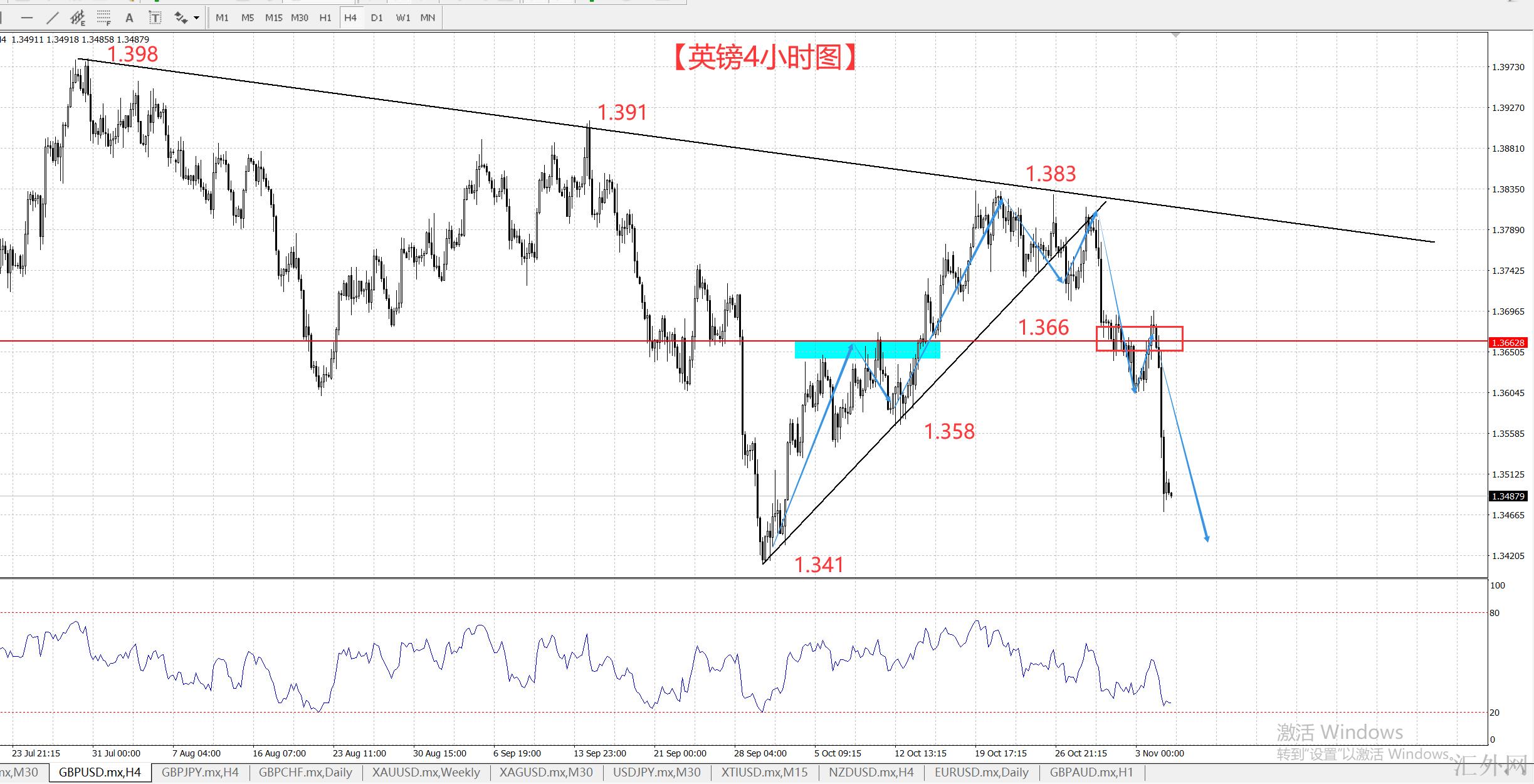Click the chart shift triangle marker

[1175, 35]
